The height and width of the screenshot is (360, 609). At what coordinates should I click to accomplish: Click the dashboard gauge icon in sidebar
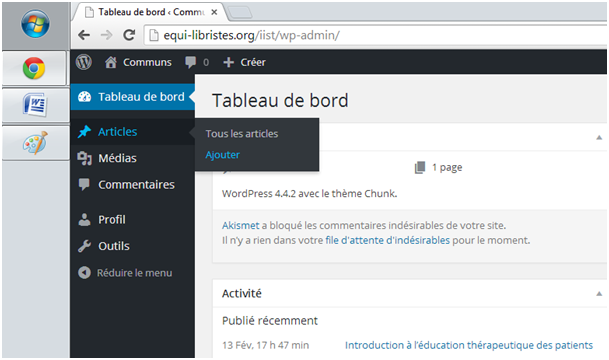(x=84, y=97)
